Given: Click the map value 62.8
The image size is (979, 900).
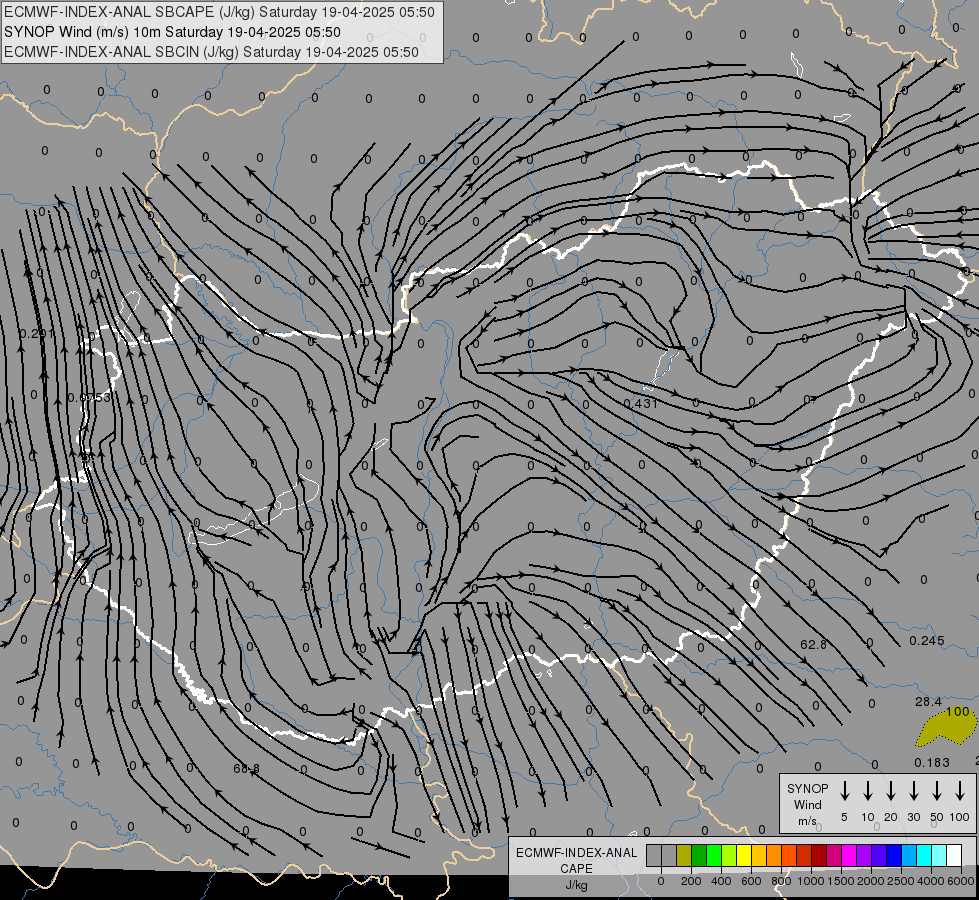Looking at the screenshot, I should tap(813, 644).
